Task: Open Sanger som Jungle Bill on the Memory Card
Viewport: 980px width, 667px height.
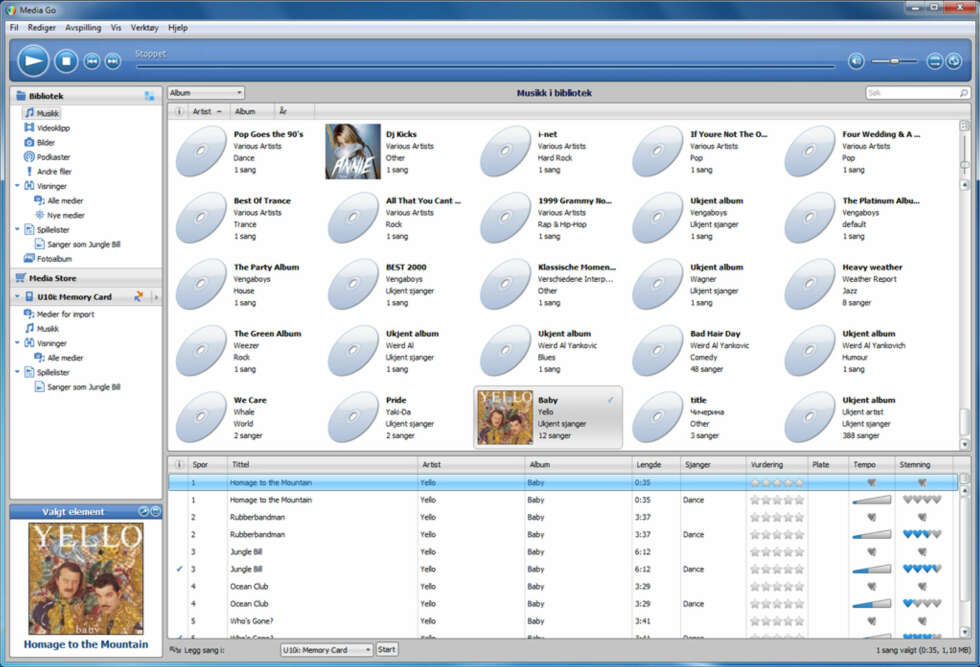Action: pyautogui.click(x=78, y=387)
